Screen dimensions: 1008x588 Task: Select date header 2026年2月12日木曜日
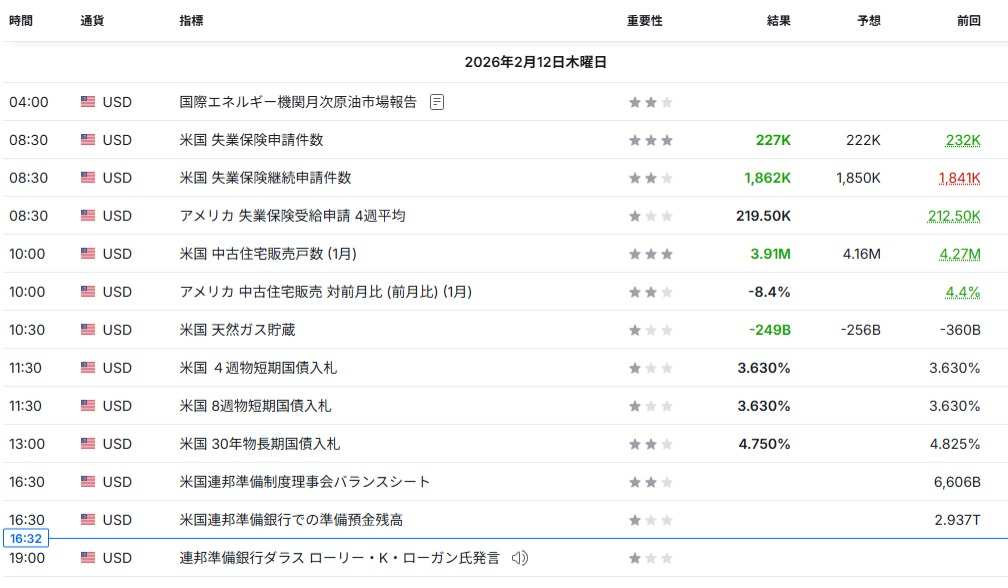tap(535, 62)
